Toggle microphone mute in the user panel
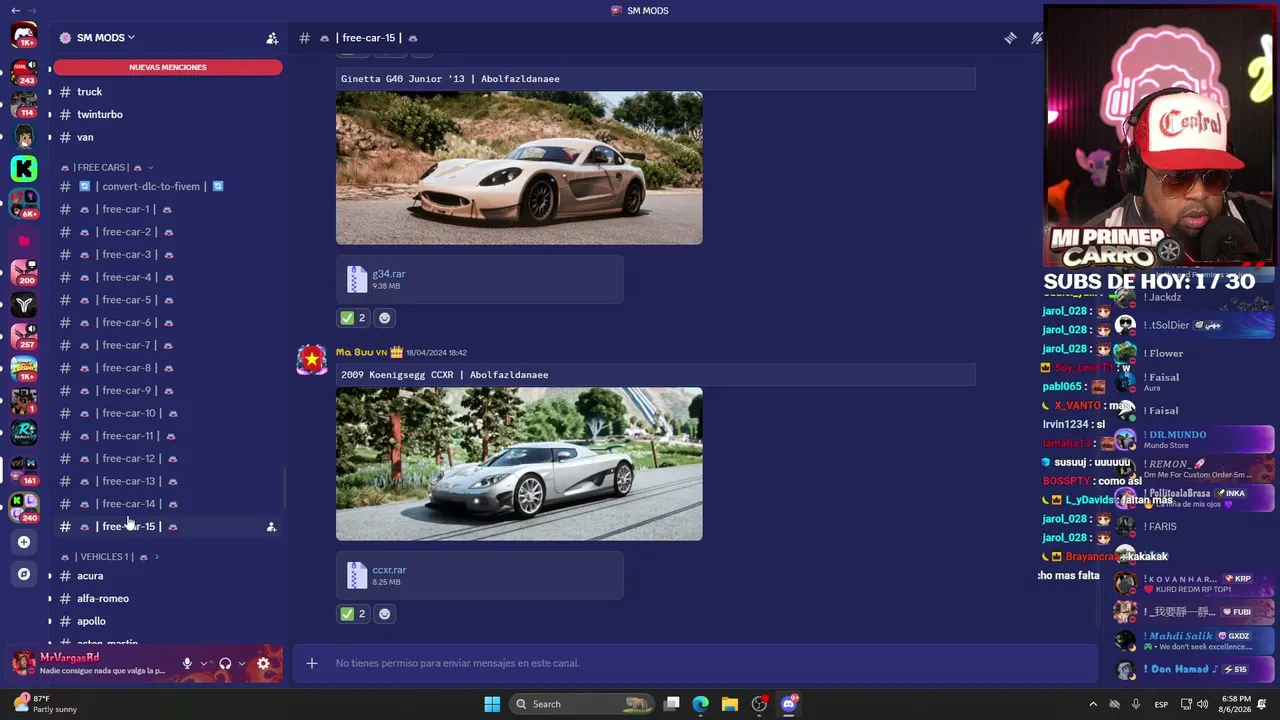 (187, 663)
